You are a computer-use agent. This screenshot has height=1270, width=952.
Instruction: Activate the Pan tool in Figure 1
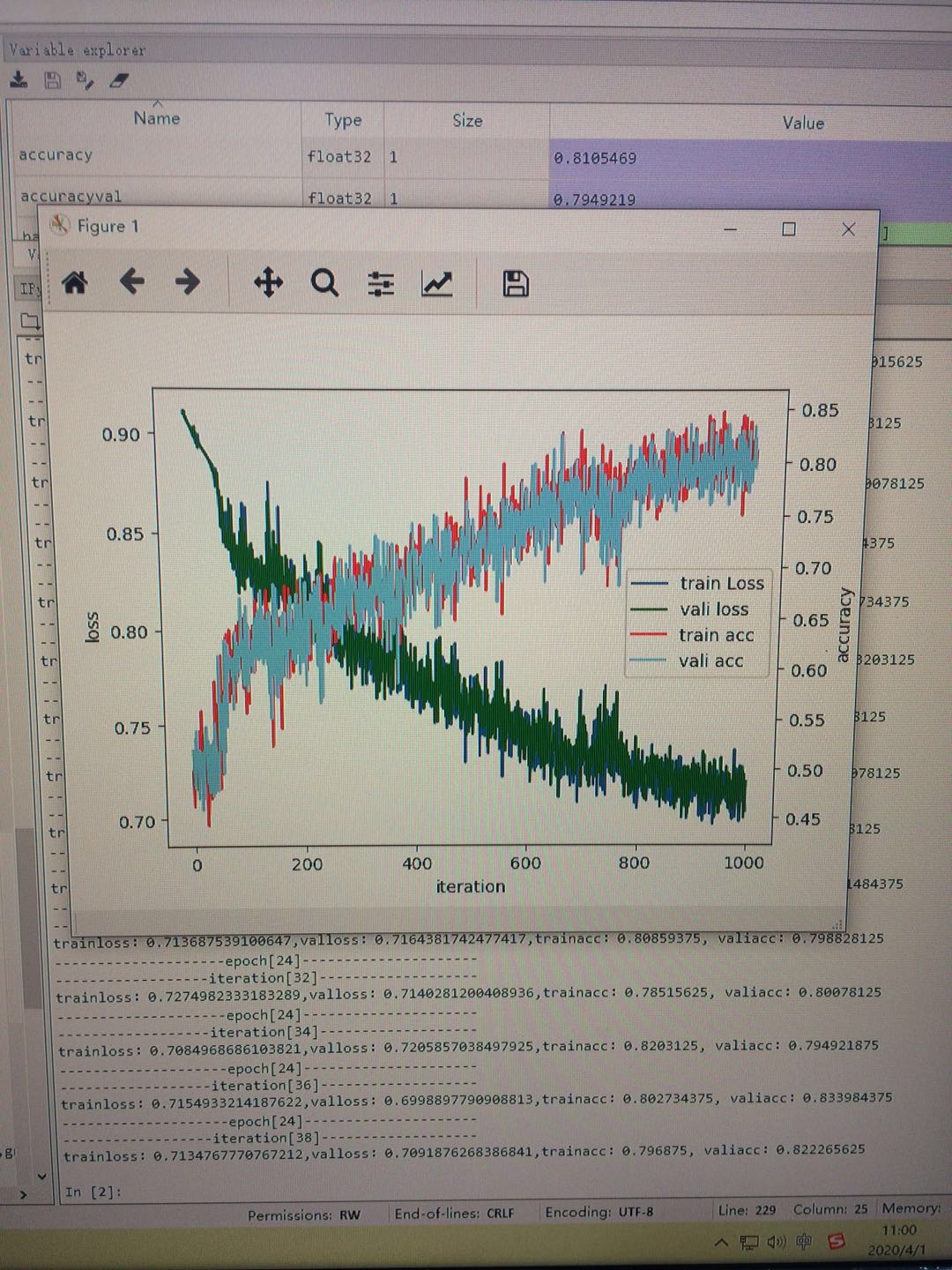(269, 282)
